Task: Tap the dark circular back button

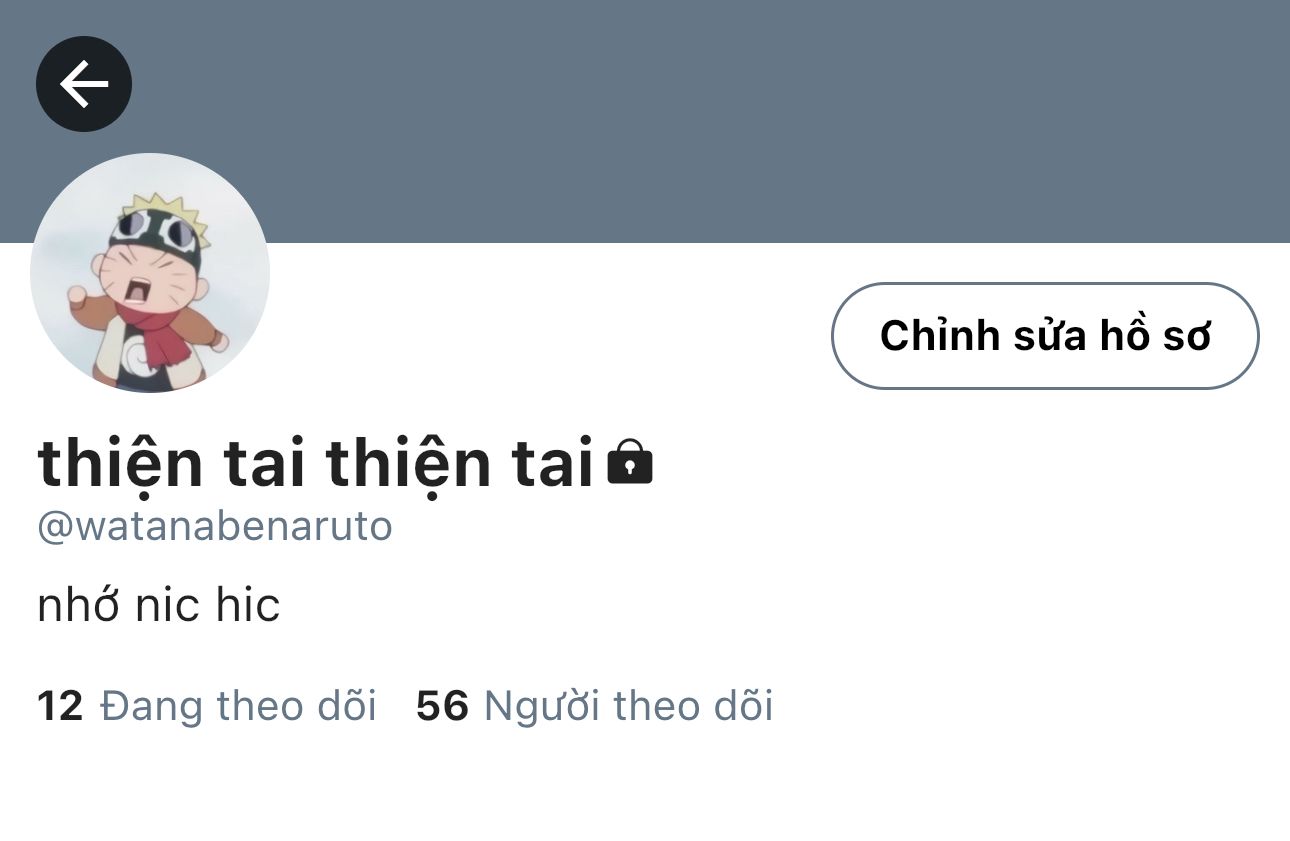Action: (x=84, y=84)
